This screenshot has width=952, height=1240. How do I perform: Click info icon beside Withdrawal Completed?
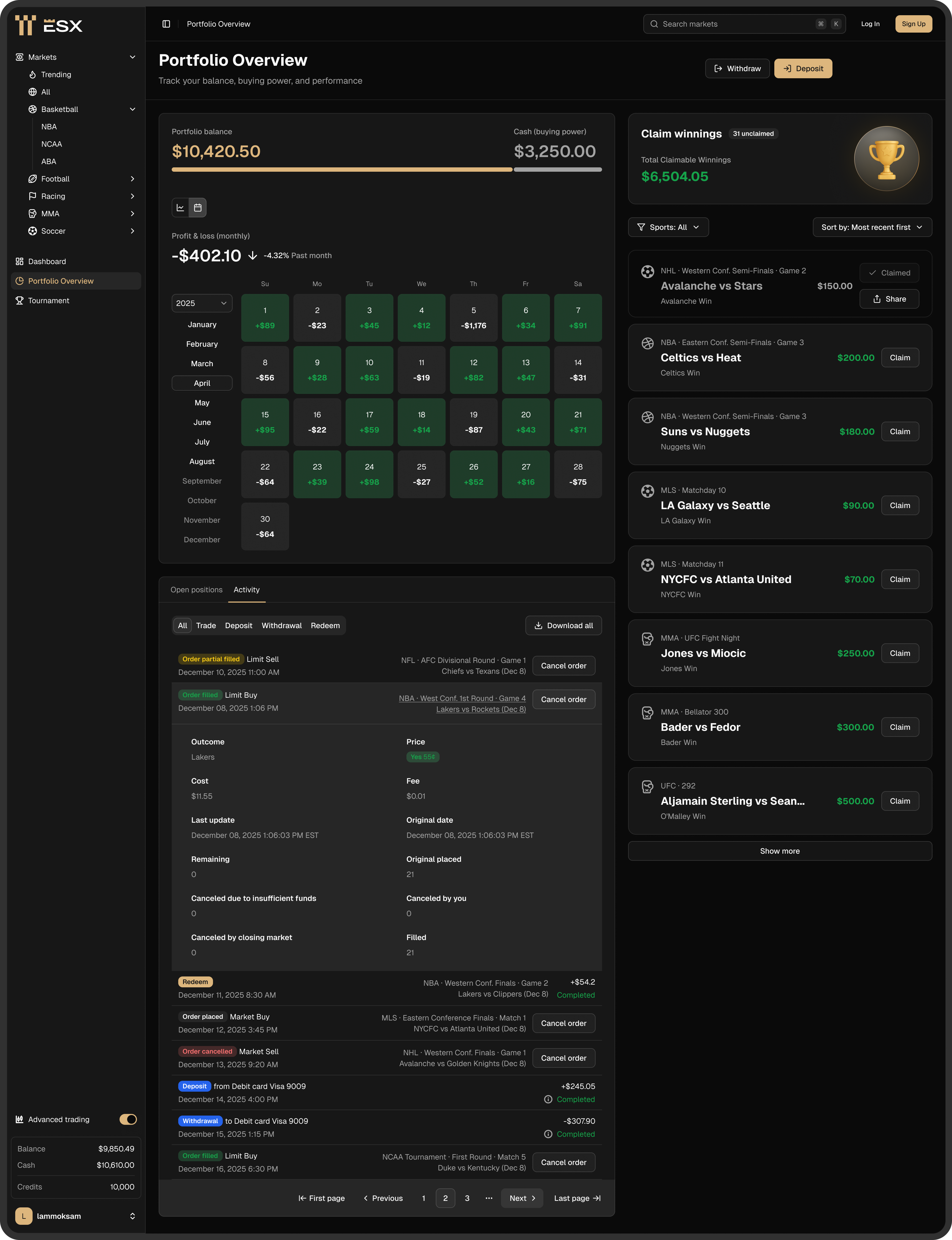pos(548,1133)
